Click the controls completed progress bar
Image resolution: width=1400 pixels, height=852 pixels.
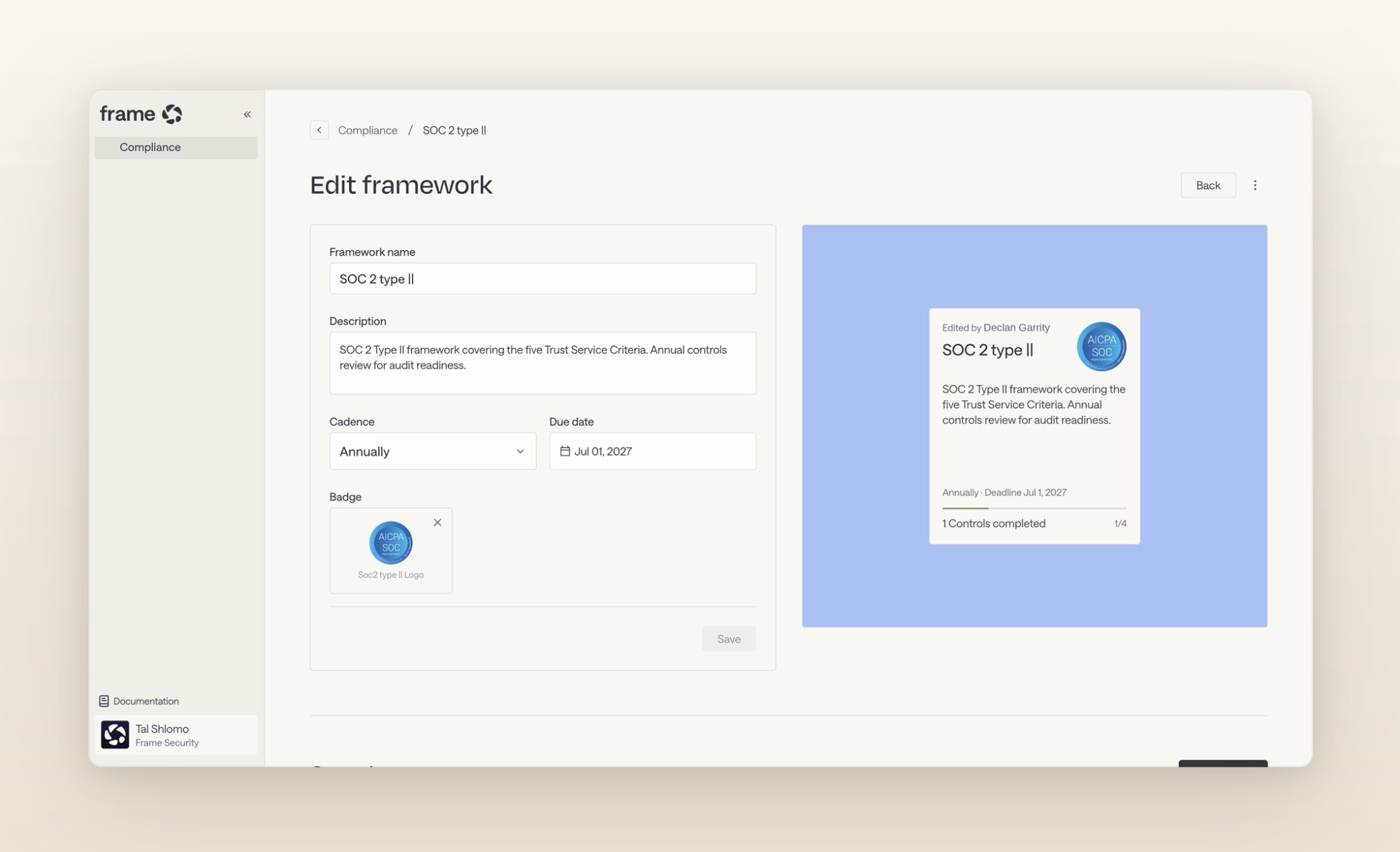point(1034,509)
